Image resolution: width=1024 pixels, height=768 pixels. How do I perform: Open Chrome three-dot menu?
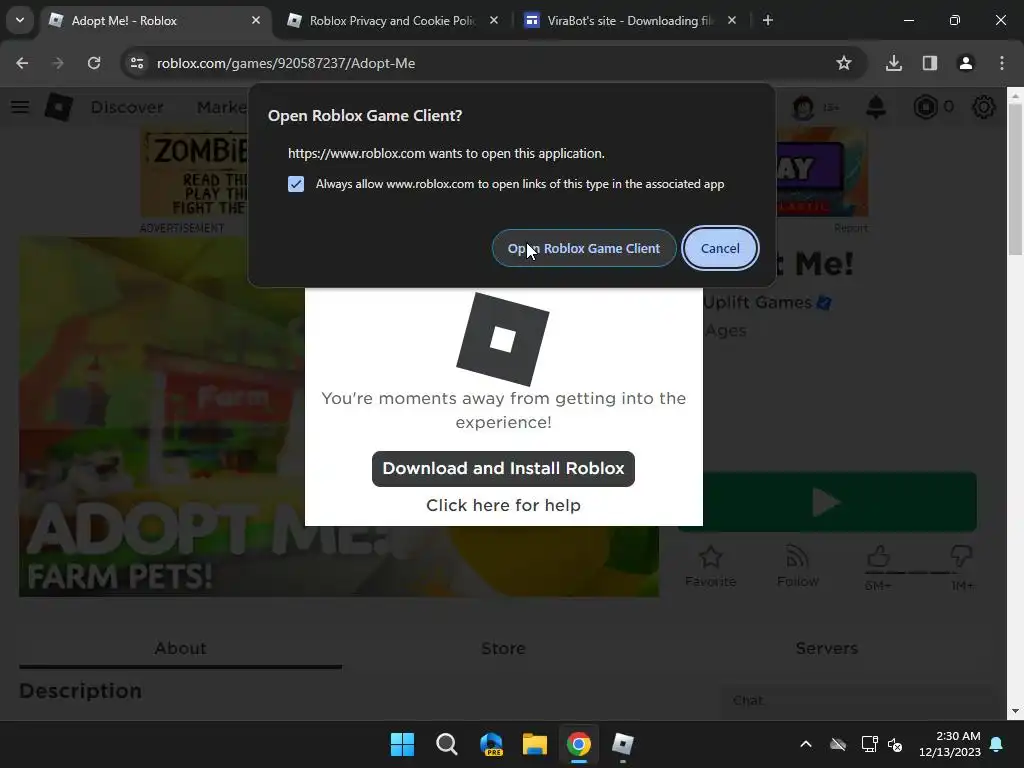pos(1002,63)
